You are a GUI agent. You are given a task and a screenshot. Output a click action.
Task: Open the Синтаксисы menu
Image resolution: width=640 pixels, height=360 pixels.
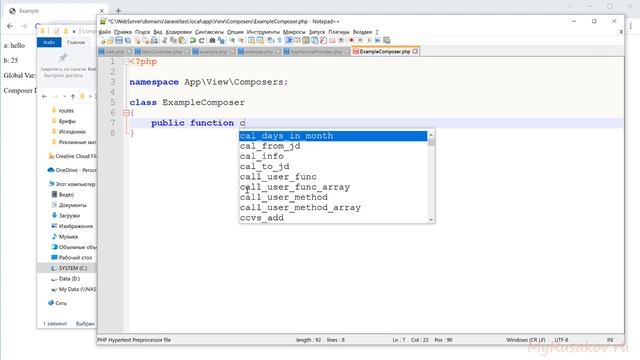[x=209, y=32]
